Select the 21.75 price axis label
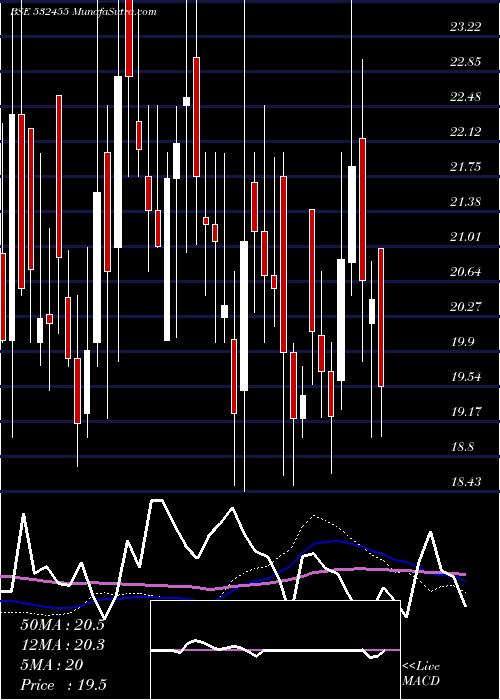 coord(466,167)
